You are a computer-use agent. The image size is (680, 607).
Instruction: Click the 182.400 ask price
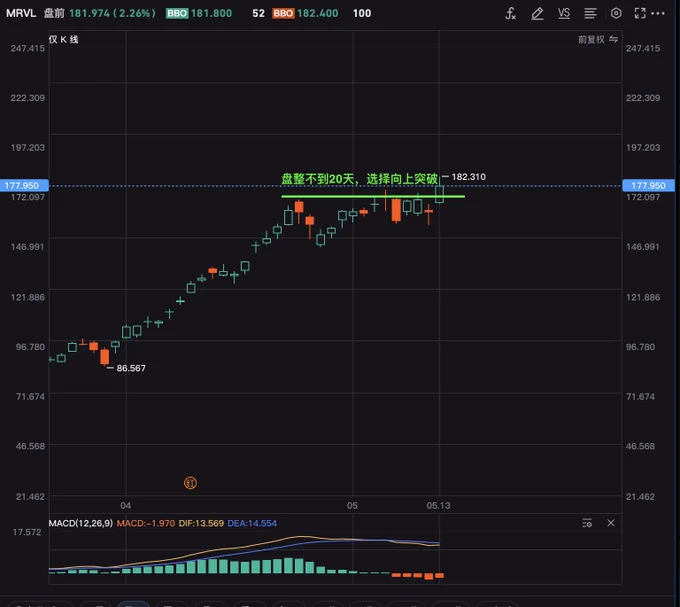pos(317,13)
